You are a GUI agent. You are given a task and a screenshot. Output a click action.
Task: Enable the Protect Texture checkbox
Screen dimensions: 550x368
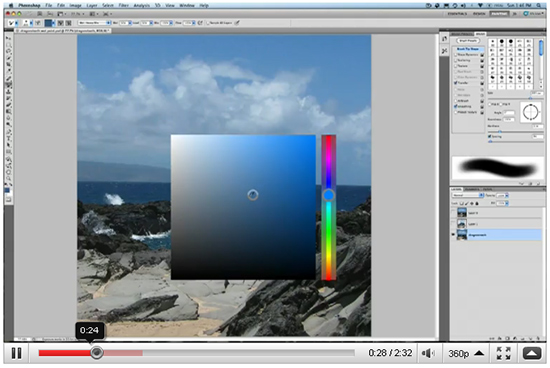[x=456, y=112]
